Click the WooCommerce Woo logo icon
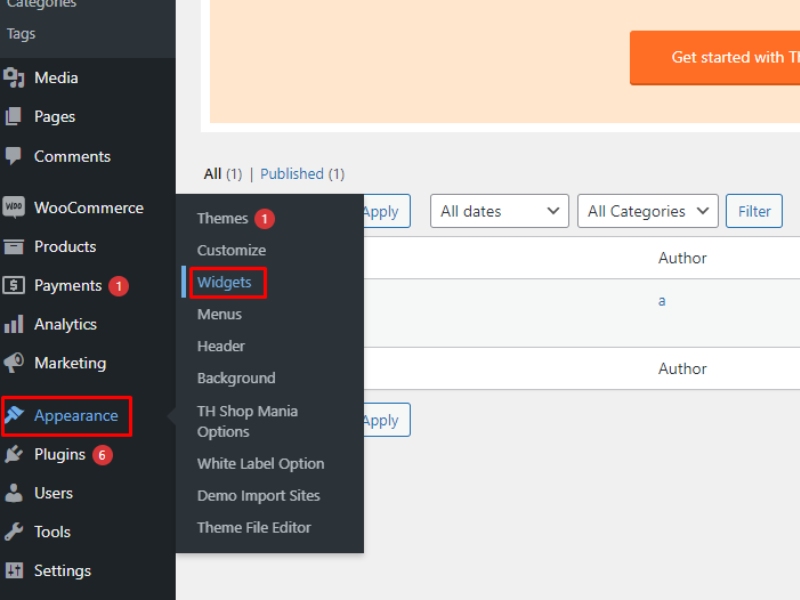The image size is (800, 600). point(14,207)
